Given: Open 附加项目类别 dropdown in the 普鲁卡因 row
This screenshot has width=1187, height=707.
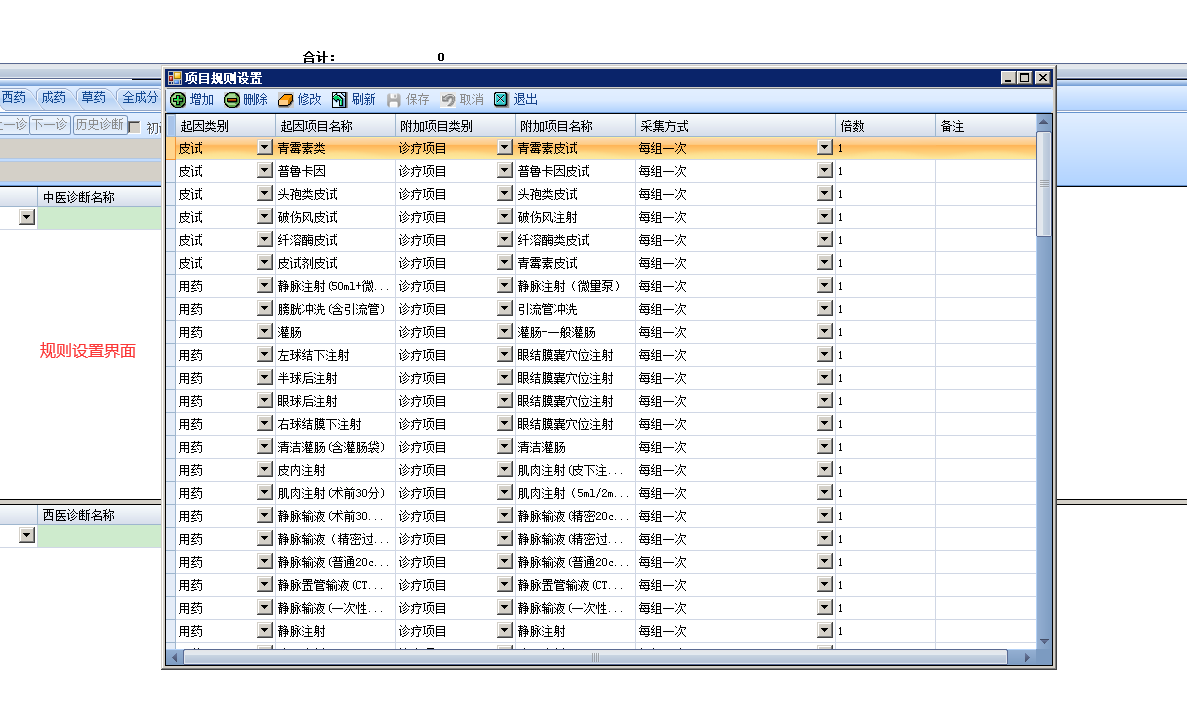Looking at the screenshot, I should (x=505, y=170).
